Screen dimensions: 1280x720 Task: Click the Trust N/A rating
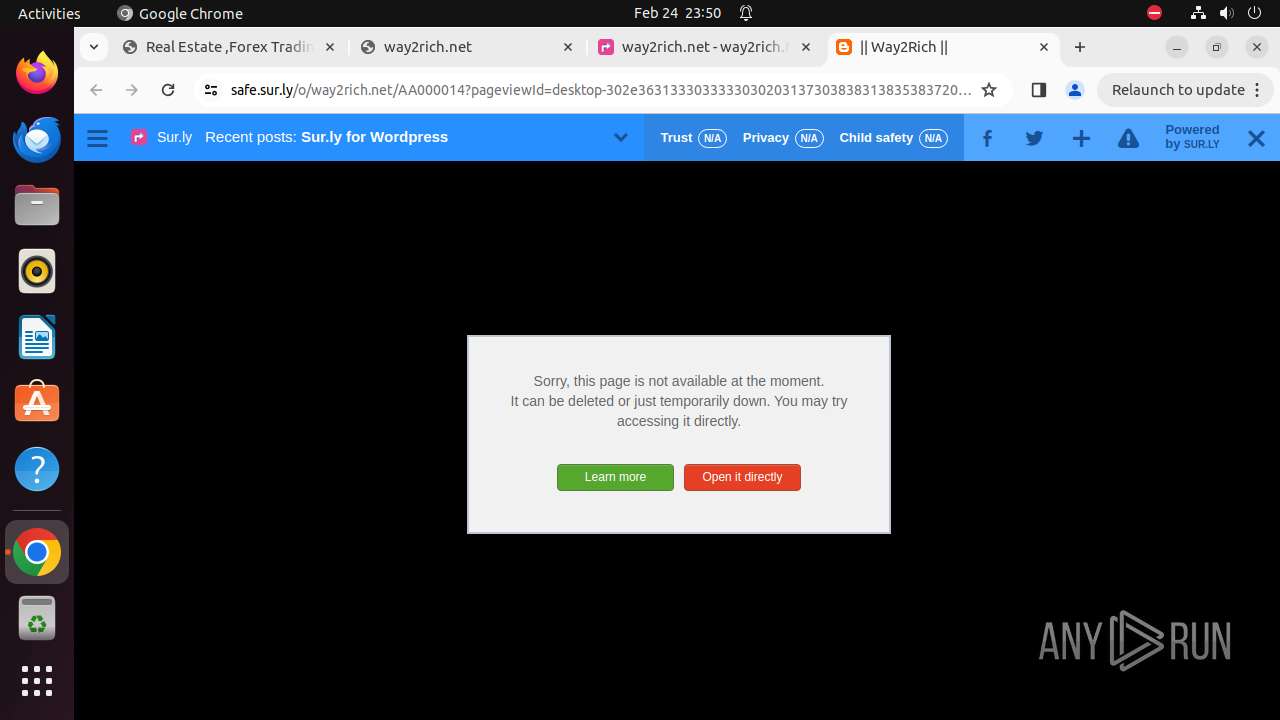tap(693, 138)
